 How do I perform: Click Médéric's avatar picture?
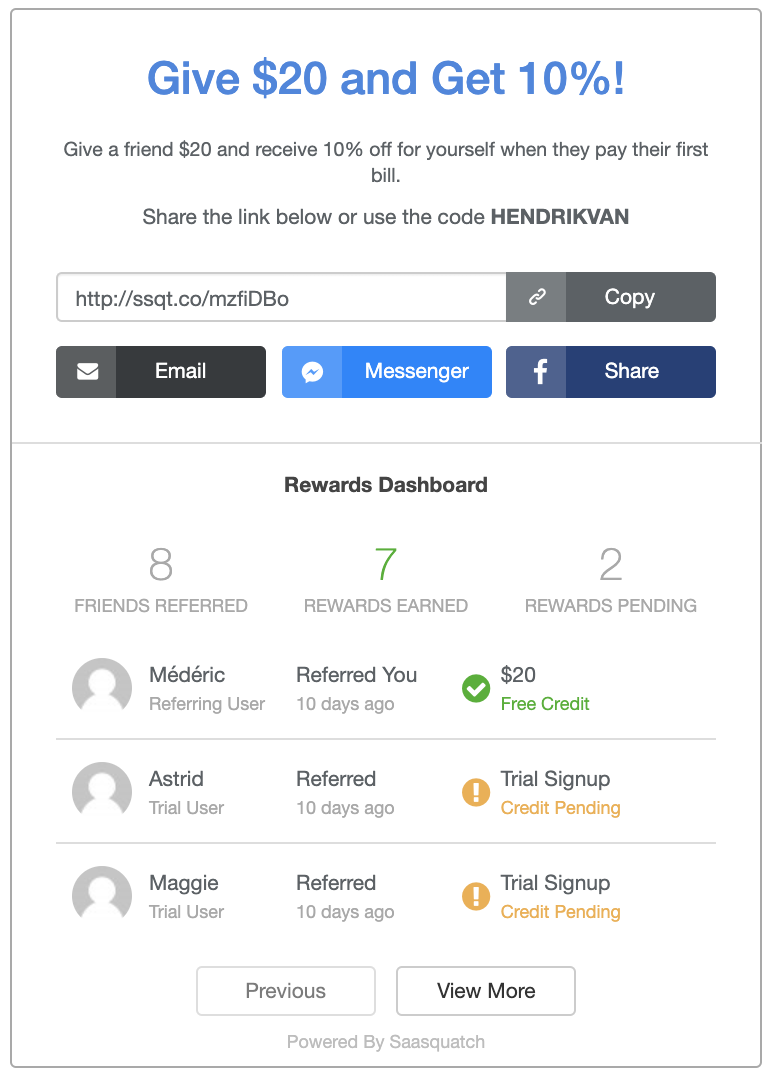click(102, 688)
